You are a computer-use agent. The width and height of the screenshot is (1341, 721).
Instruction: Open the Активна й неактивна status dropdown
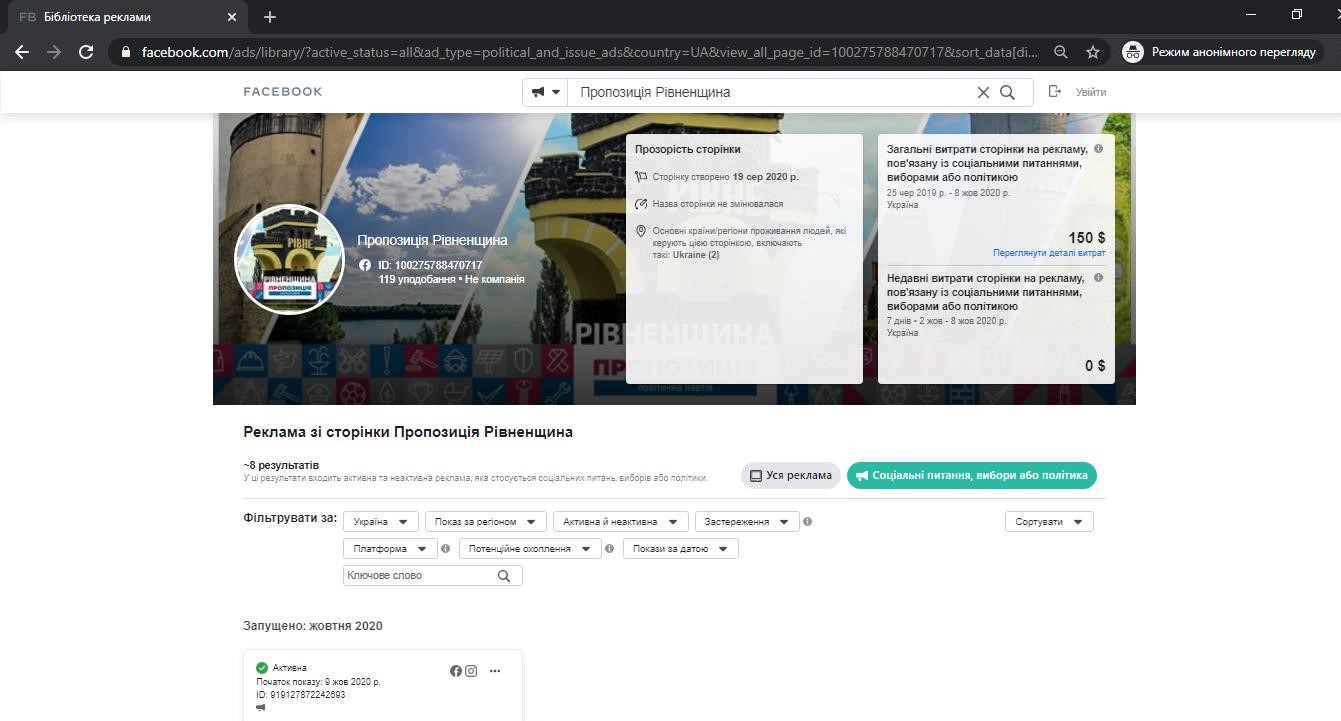tap(621, 522)
